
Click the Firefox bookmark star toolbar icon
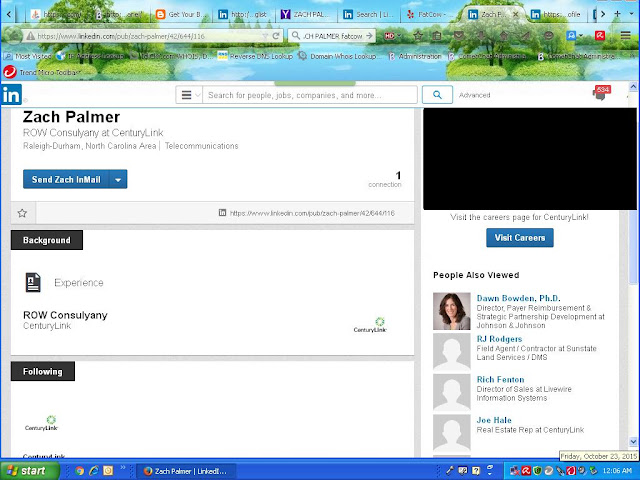click(418, 36)
